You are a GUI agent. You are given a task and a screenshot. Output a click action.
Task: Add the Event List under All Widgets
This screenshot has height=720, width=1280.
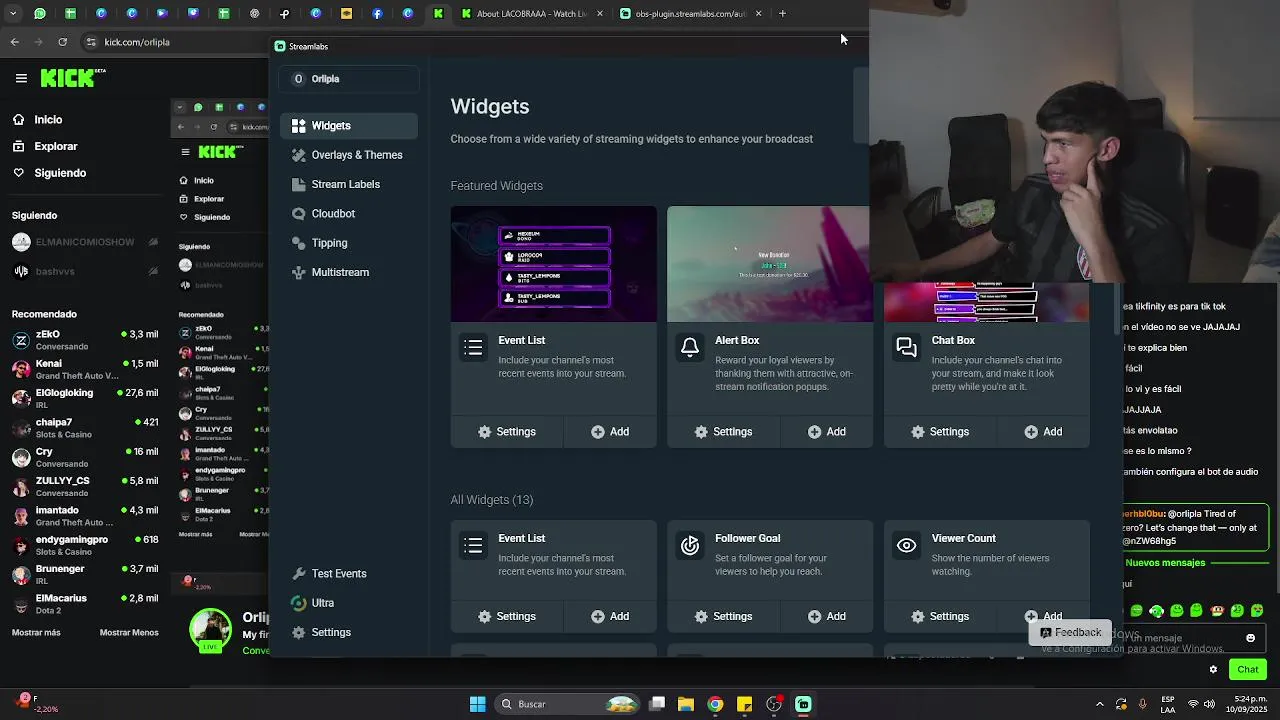(610, 616)
